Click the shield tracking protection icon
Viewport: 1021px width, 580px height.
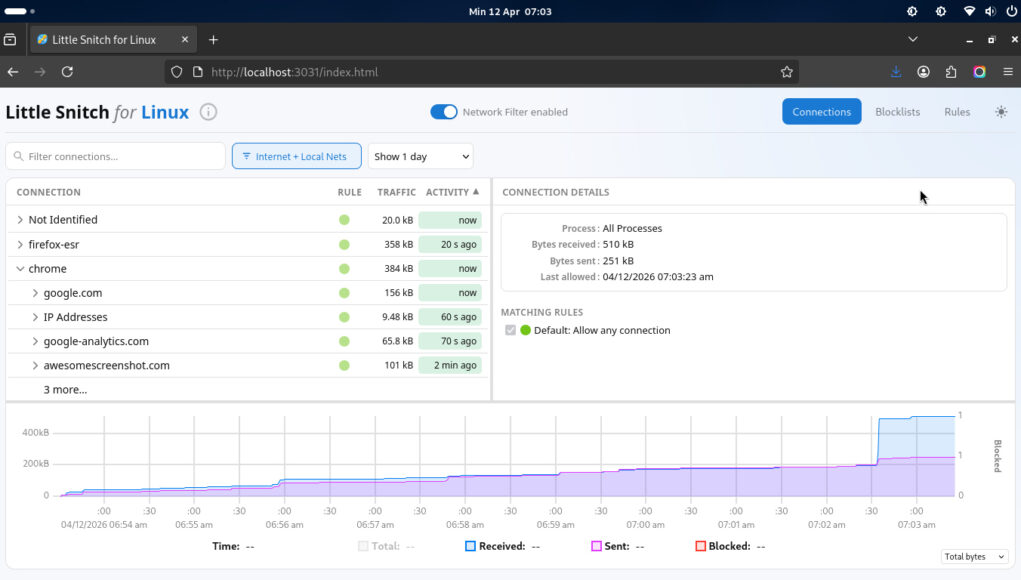(x=176, y=72)
